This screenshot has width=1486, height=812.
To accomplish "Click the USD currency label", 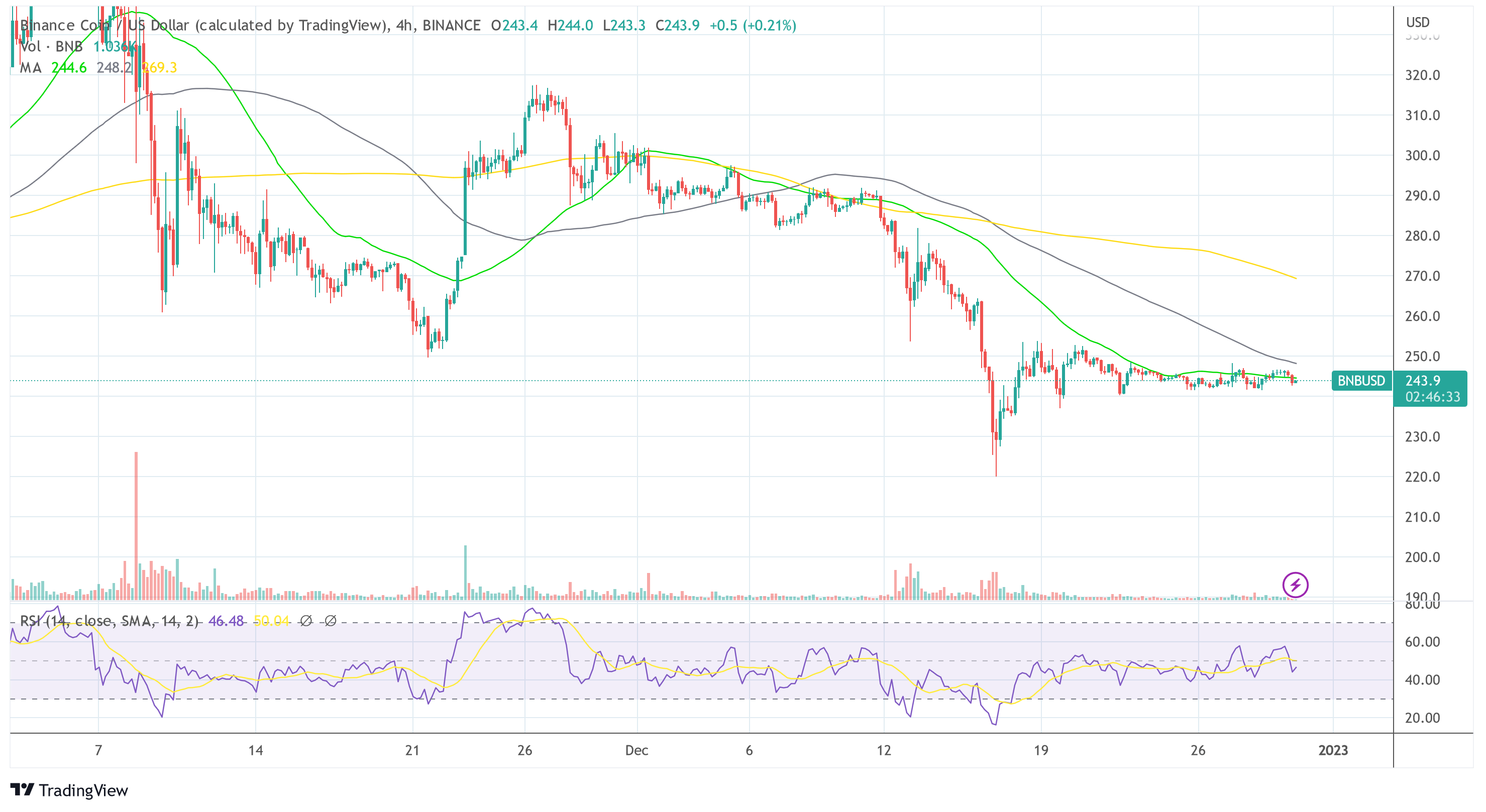I will pyautogui.click(x=1417, y=23).
